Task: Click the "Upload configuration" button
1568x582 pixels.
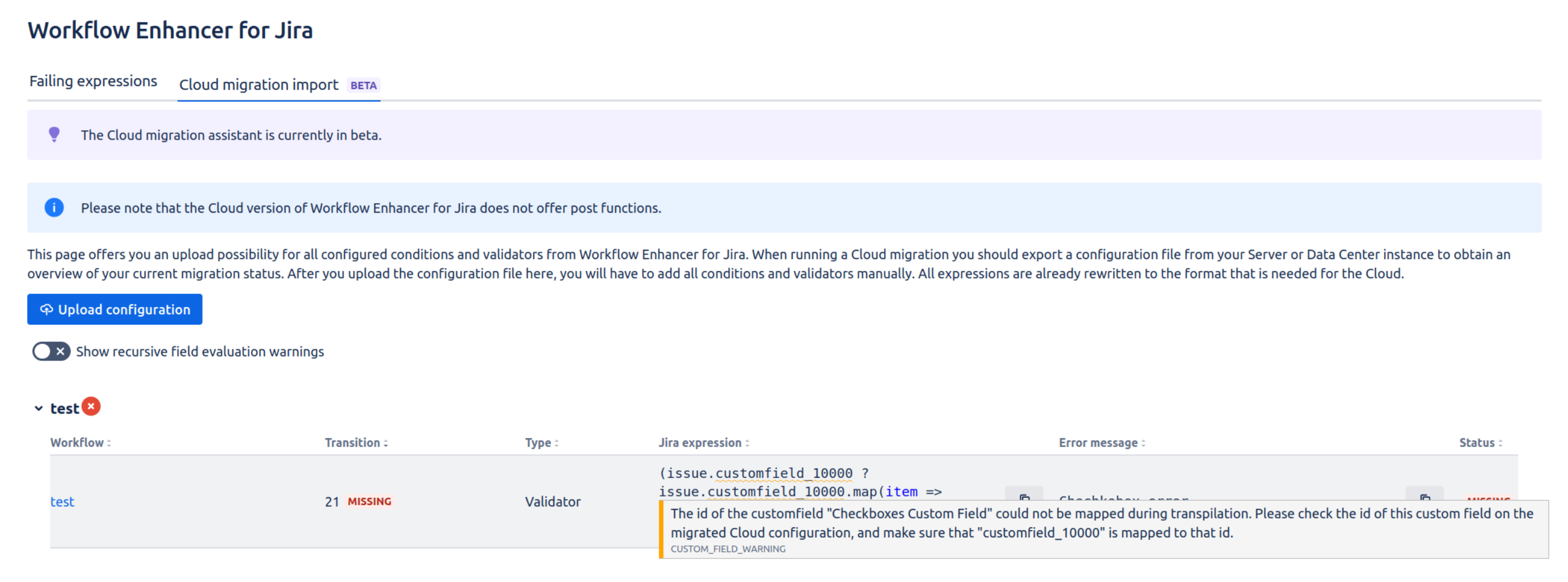Action: [114, 309]
